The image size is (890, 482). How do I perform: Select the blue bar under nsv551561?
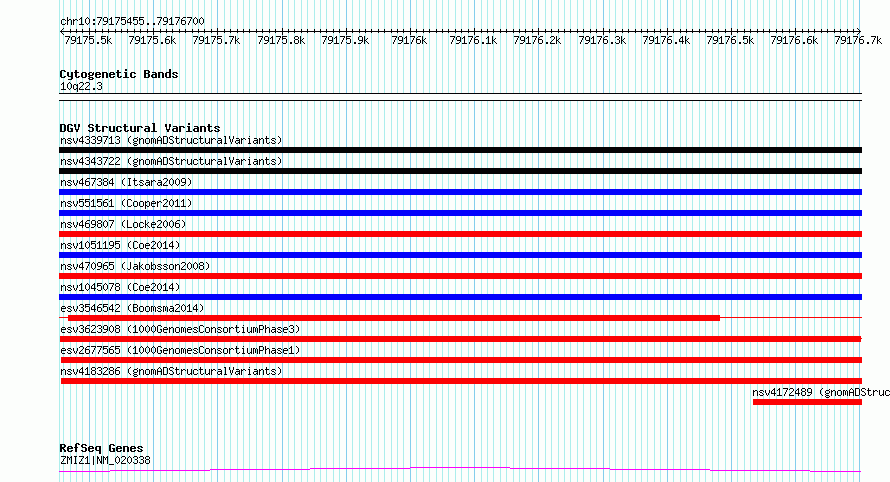point(460,213)
